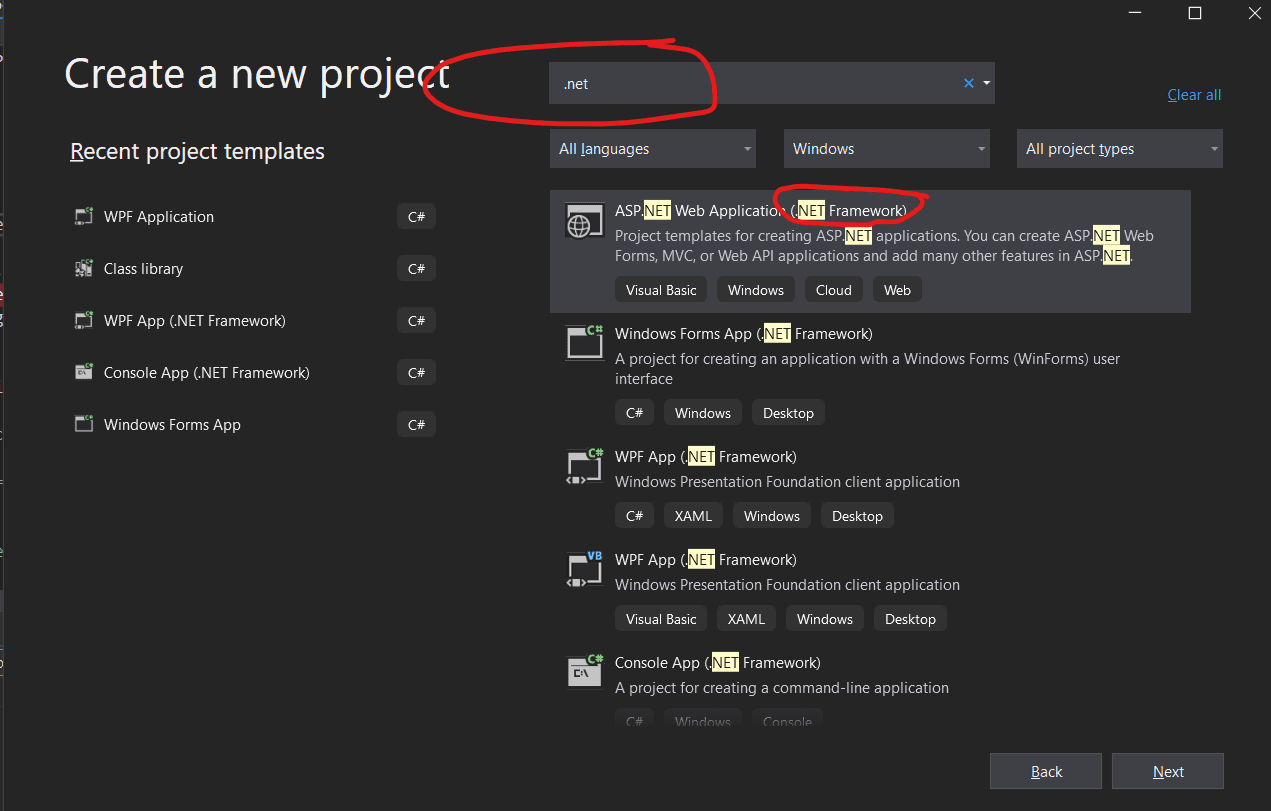
Task: Click the Visual Basic tag under ASP.NET template
Action: coord(661,290)
